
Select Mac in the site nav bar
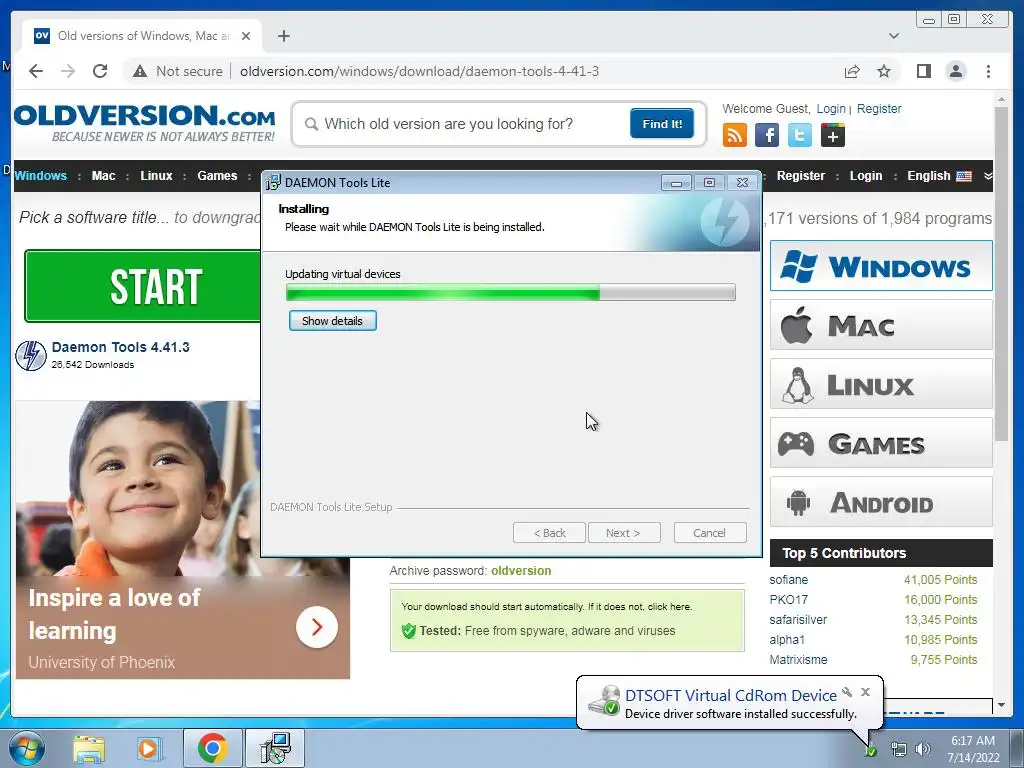pyautogui.click(x=103, y=176)
